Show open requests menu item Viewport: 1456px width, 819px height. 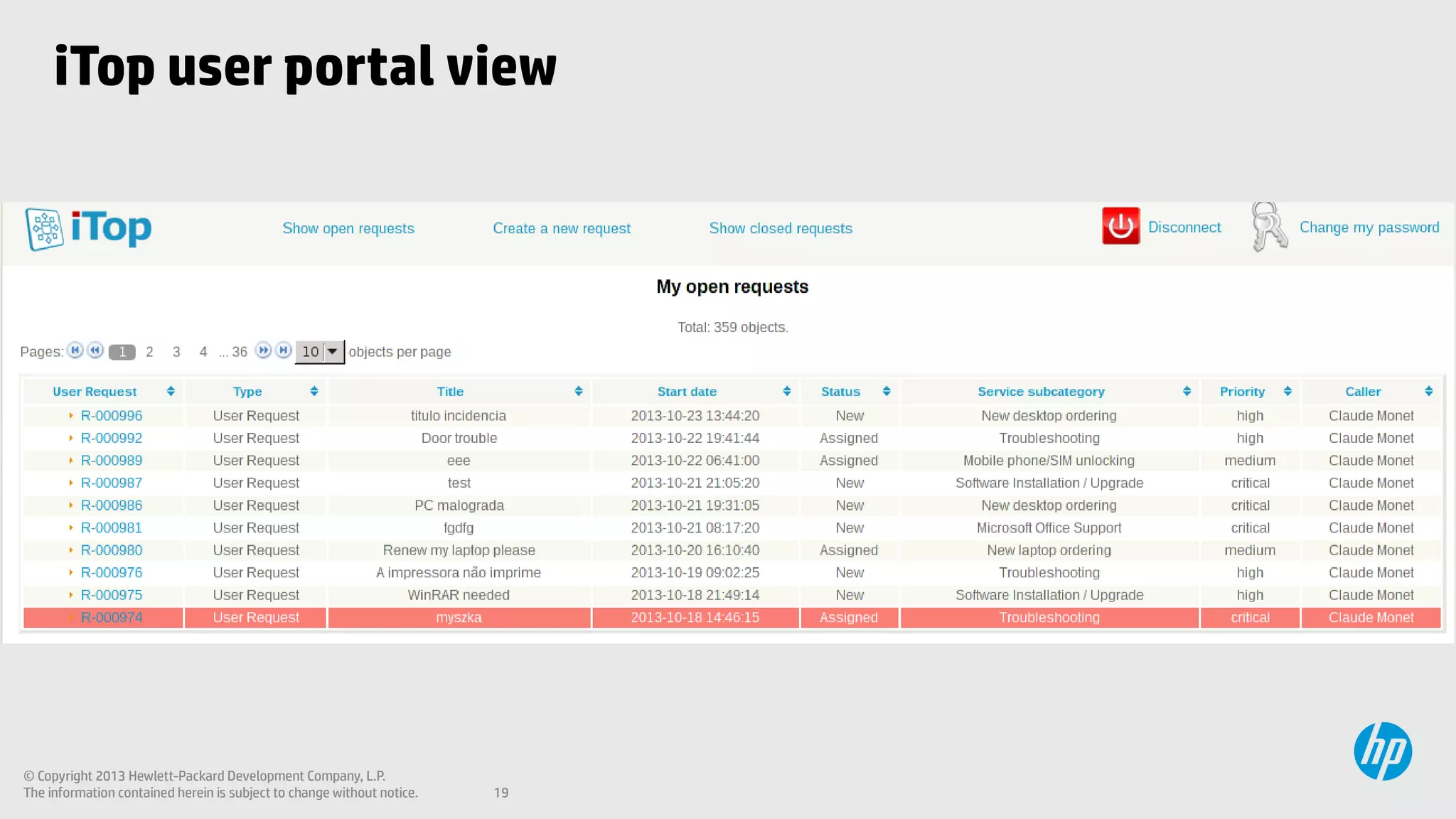coord(348,228)
